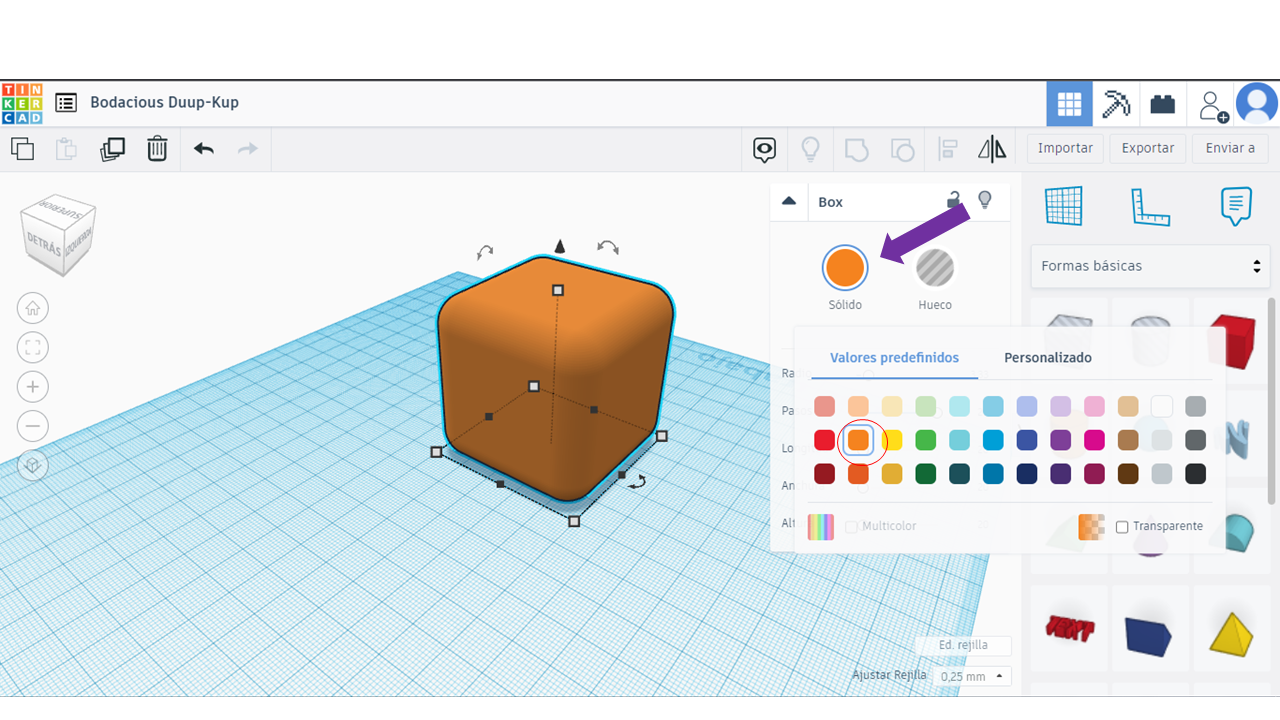1280x720 pixels.
Task: Pick the bright red color swatch
Action: [x=825, y=440]
